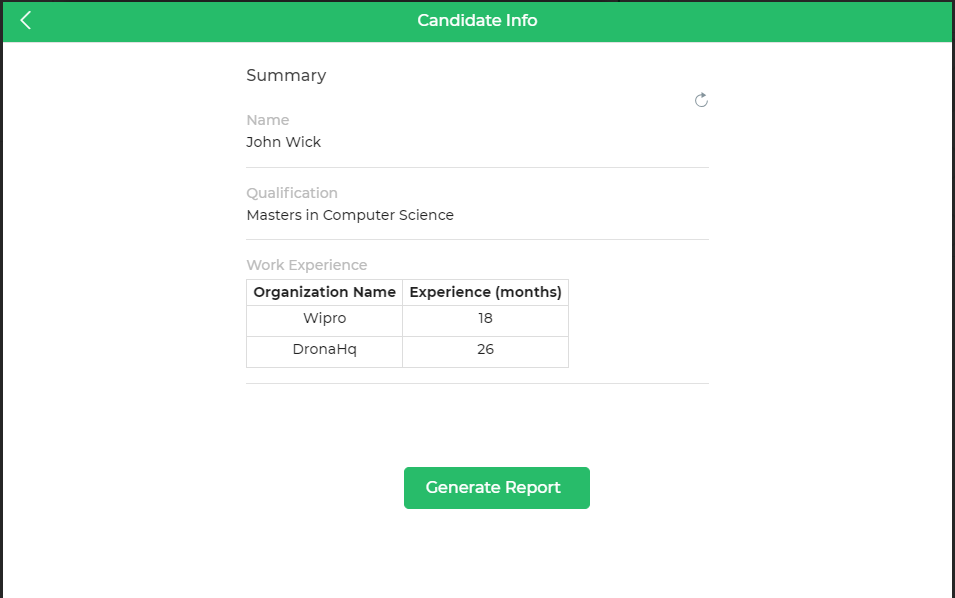The height and width of the screenshot is (598, 955).
Task: Click the Name field label
Action: pos(267,120)
